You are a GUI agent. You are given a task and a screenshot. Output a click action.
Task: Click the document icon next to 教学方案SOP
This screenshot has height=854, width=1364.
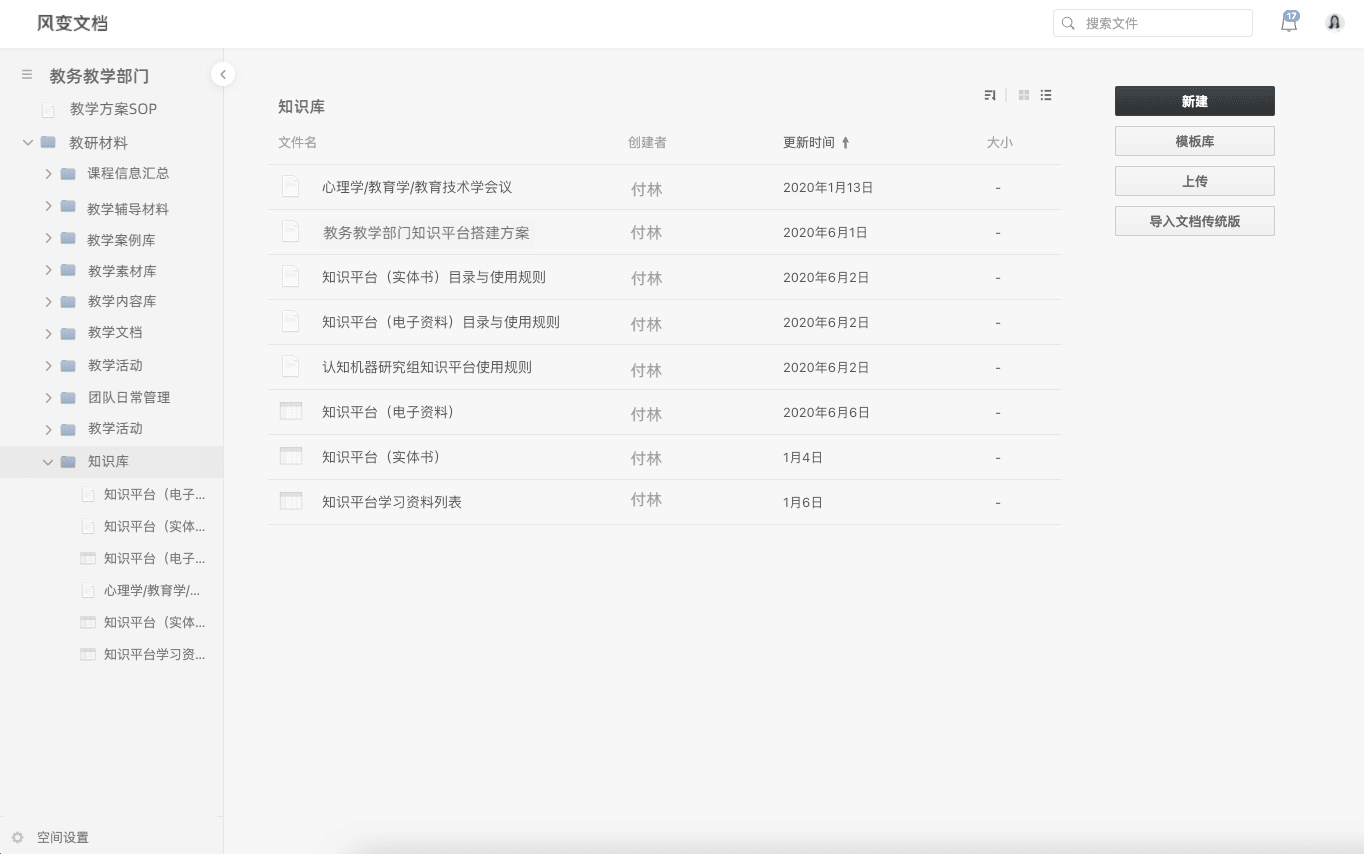coord(48,109)
